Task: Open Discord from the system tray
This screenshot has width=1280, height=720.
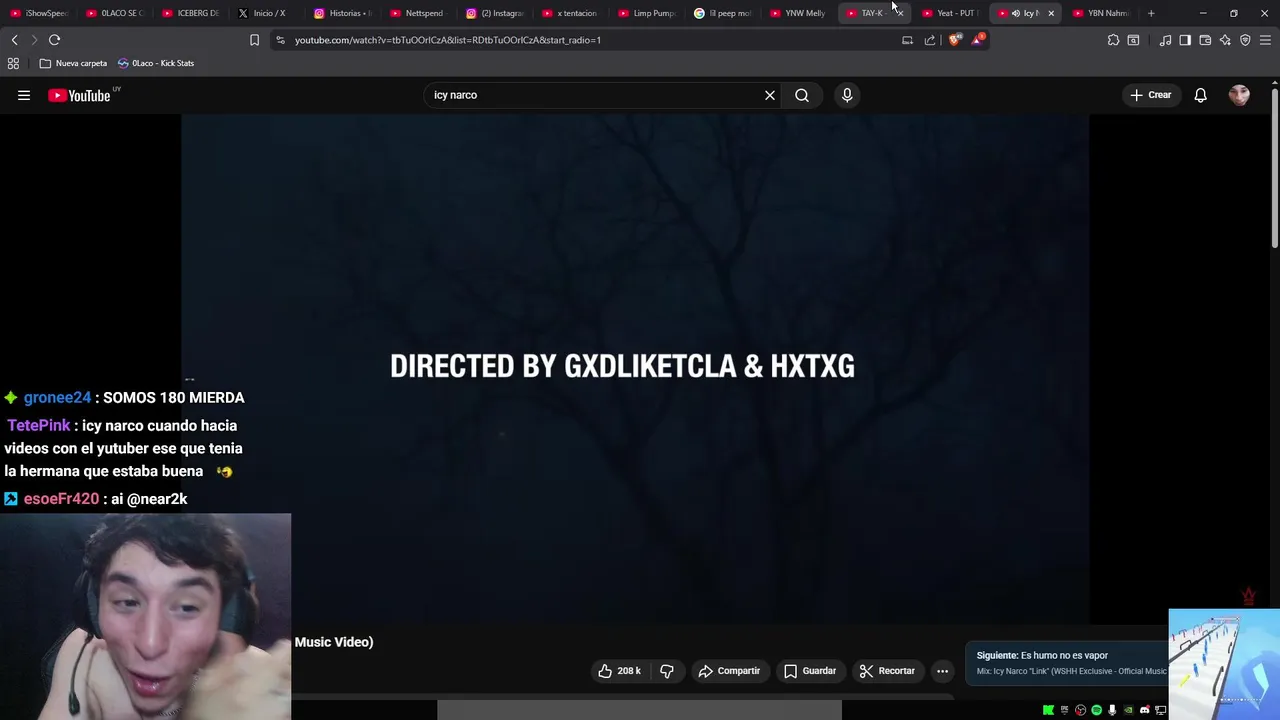Action: (x=1144, y=710)
